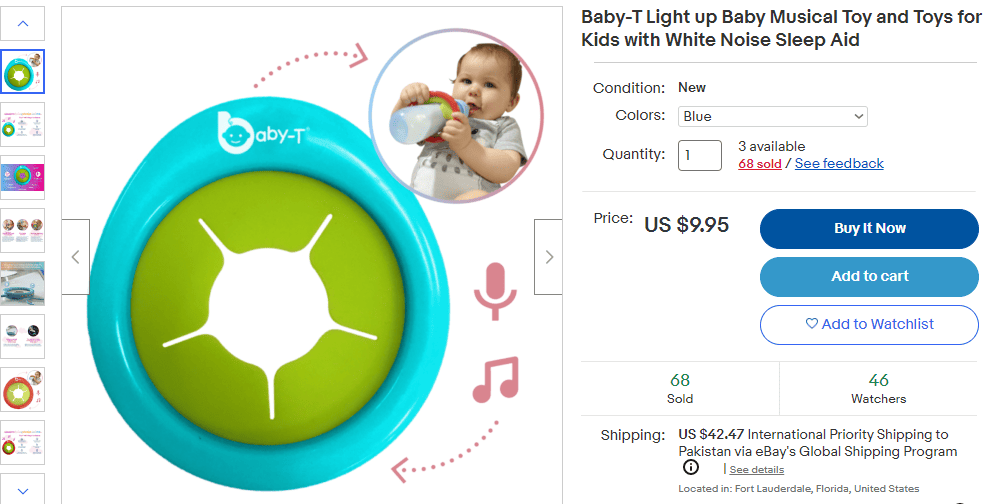Select the second product info thumbnail
The image size is (991, 504).
[23, 125]
